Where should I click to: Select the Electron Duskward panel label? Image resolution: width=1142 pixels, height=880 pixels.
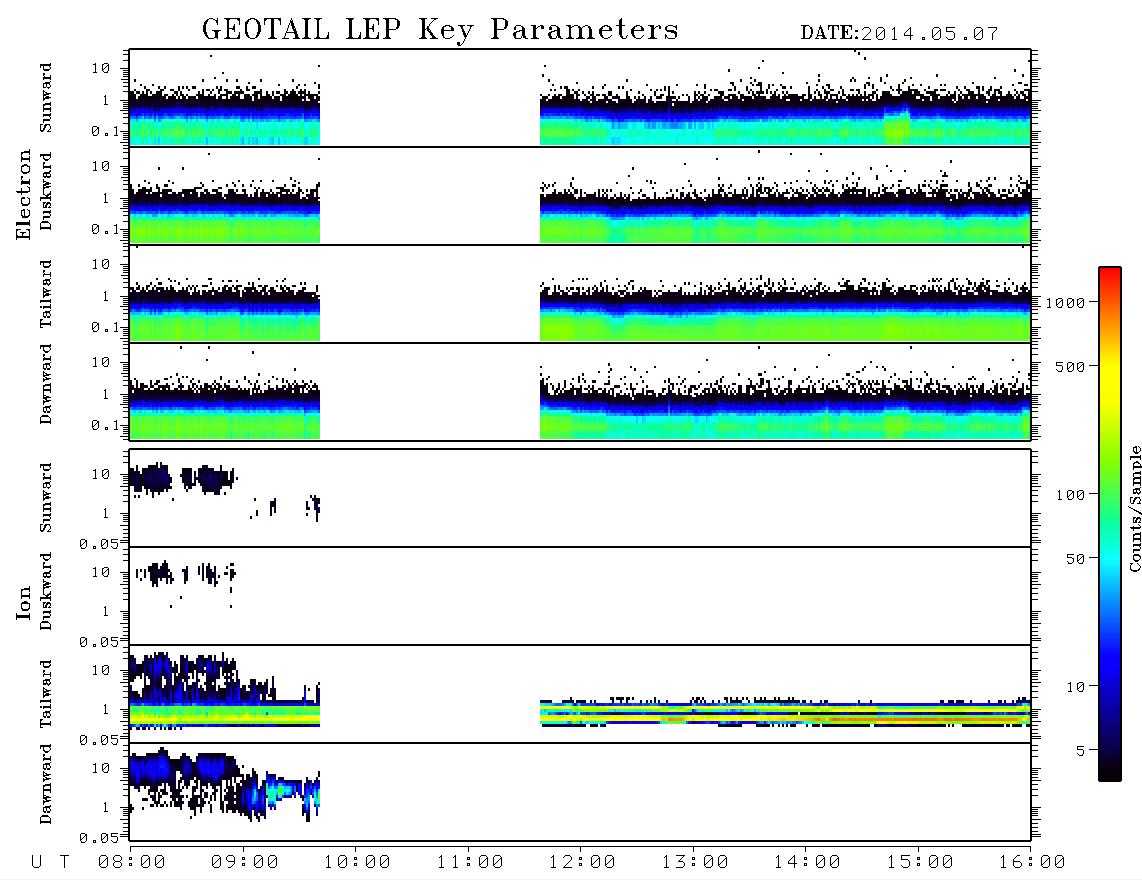point(46,191)
